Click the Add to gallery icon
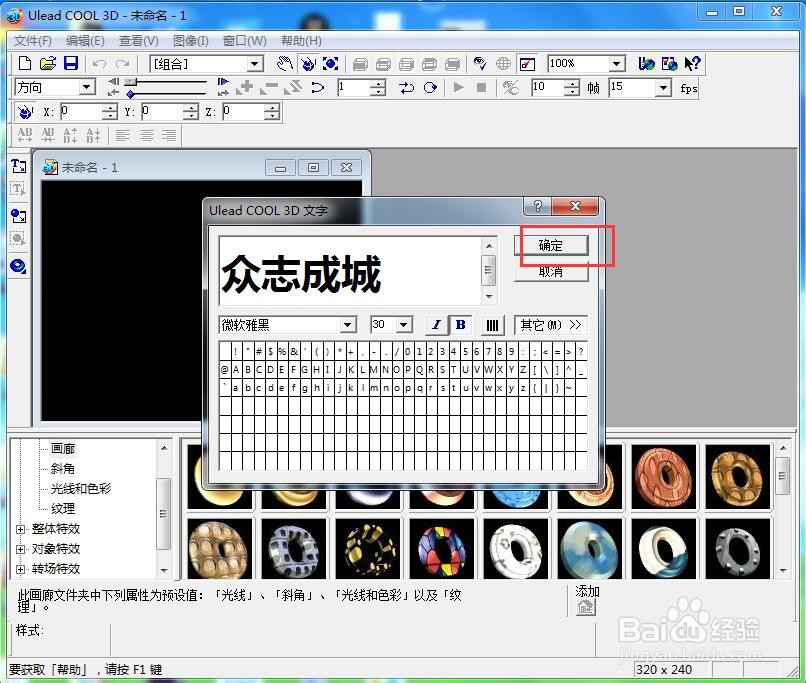 (x=585, y=608)
